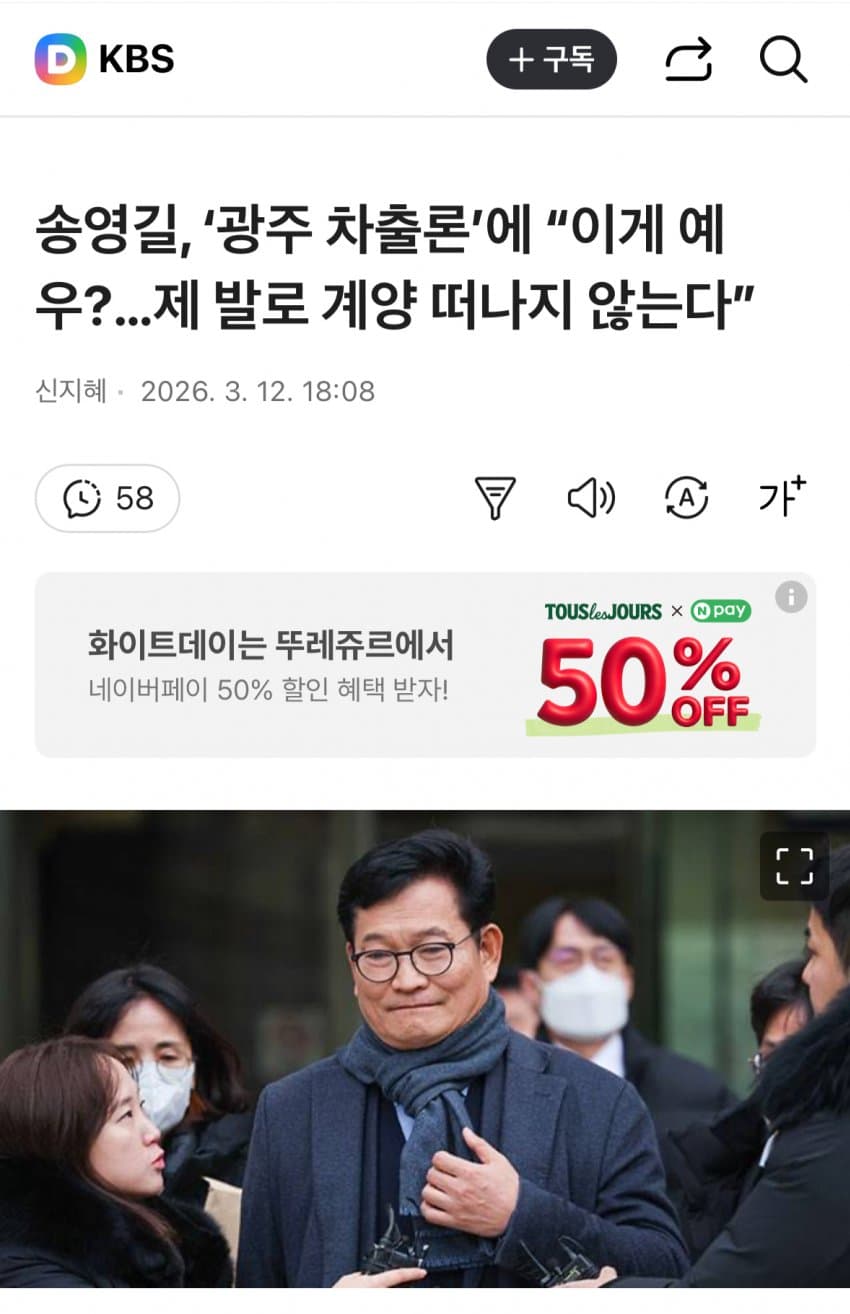Tap the ad text 화이트데이는 뚜레쥬르에서
This screenshot has height=1314, width=850.
click(271, 646)
